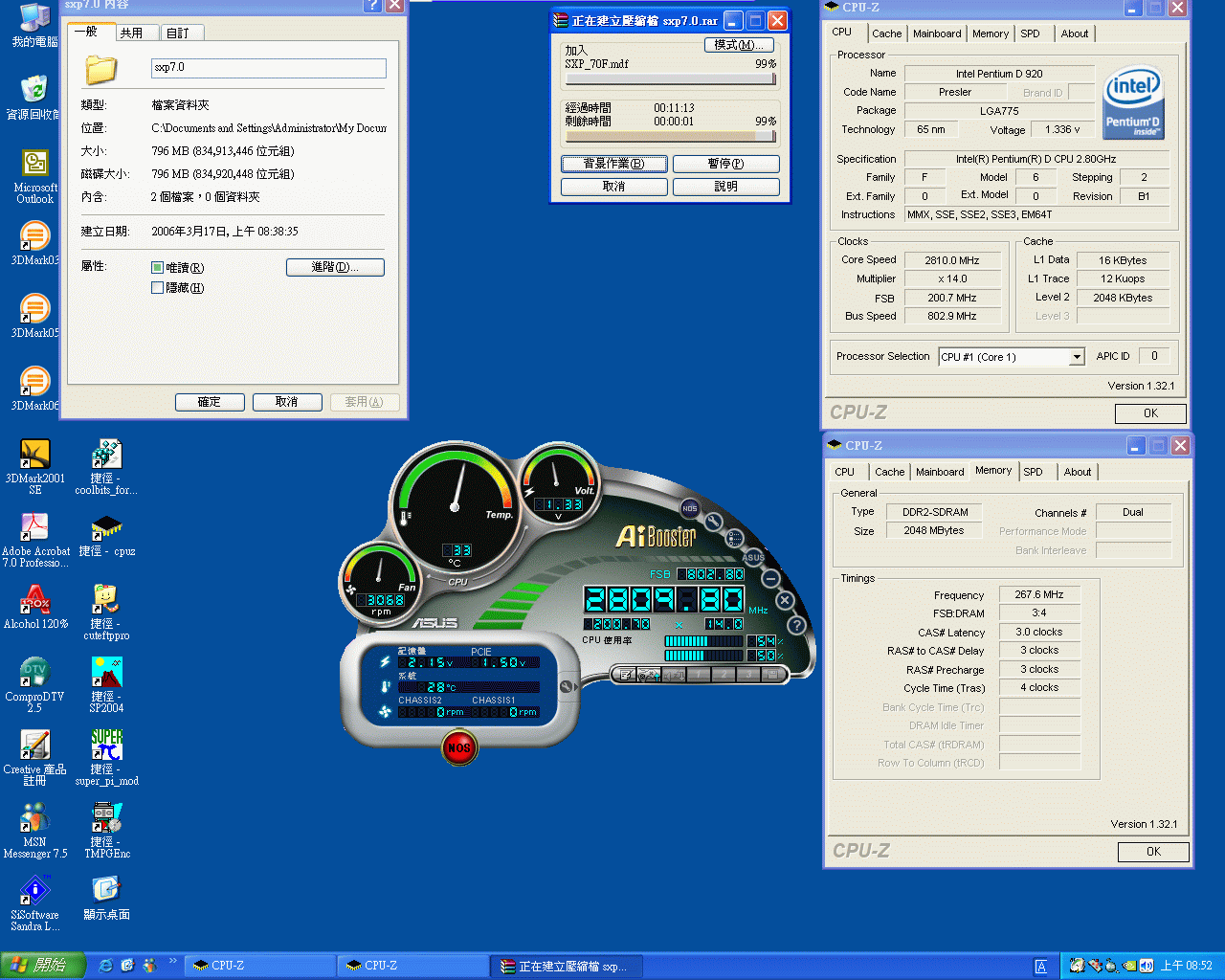Screen dimensions: 1225x980
Task: Click AI Booster notepad toolbar icon
Action: coord(626,675)
